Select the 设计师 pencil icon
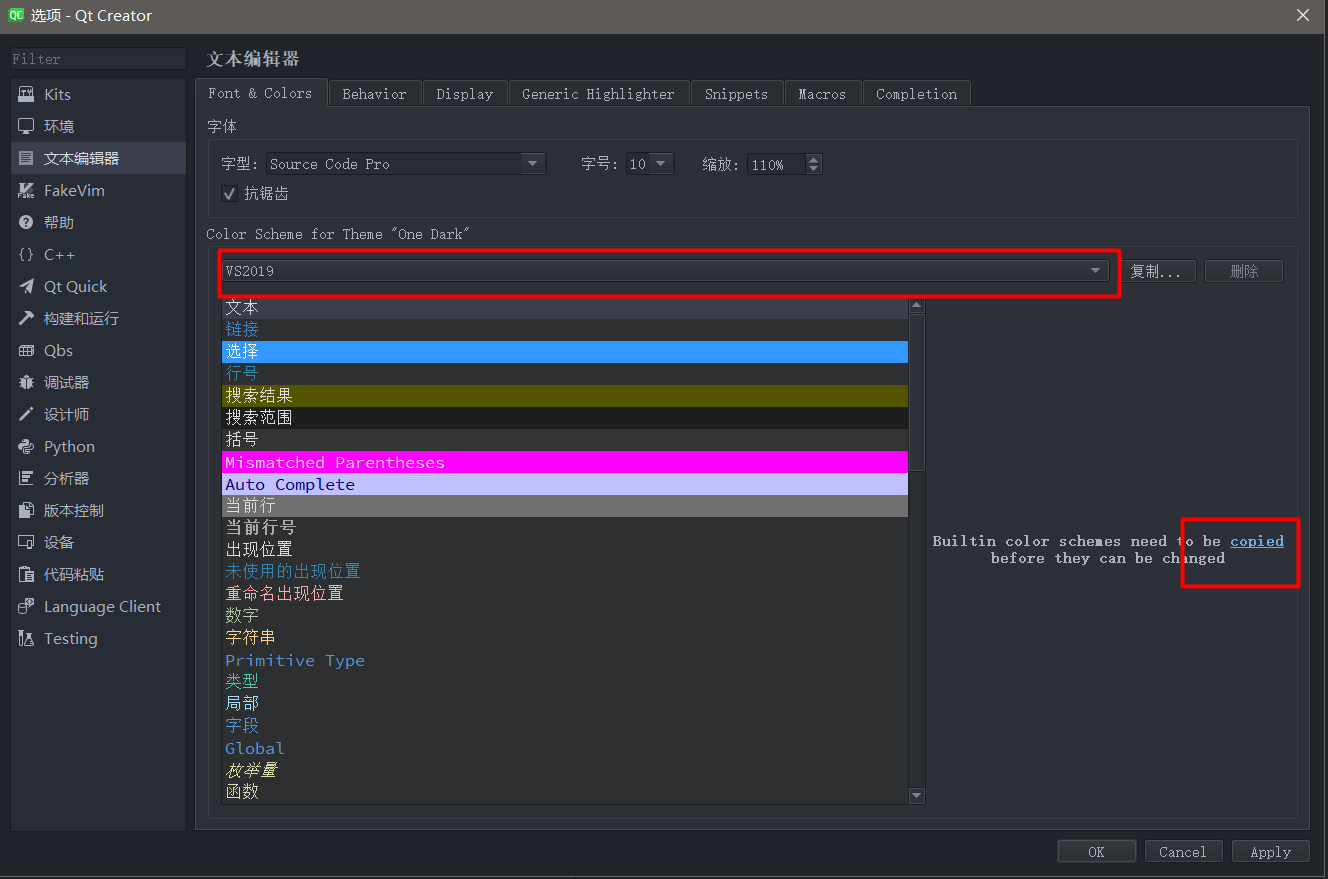The image size is (1328, 879). tap(26, 414)
